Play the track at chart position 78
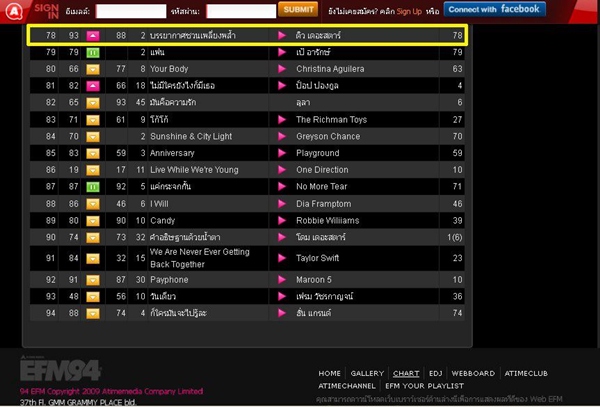This screenshot has width=600, height=407. [282, 36]
